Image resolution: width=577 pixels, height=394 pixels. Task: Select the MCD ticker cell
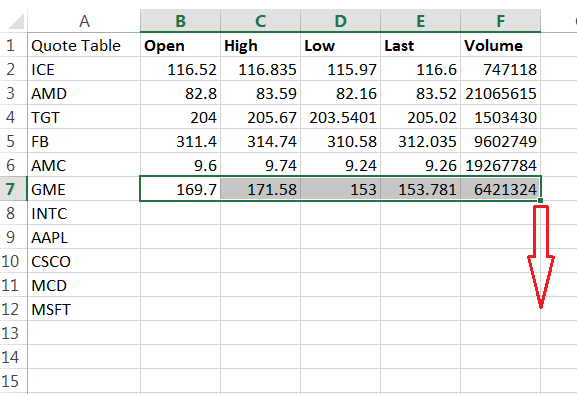84,285
